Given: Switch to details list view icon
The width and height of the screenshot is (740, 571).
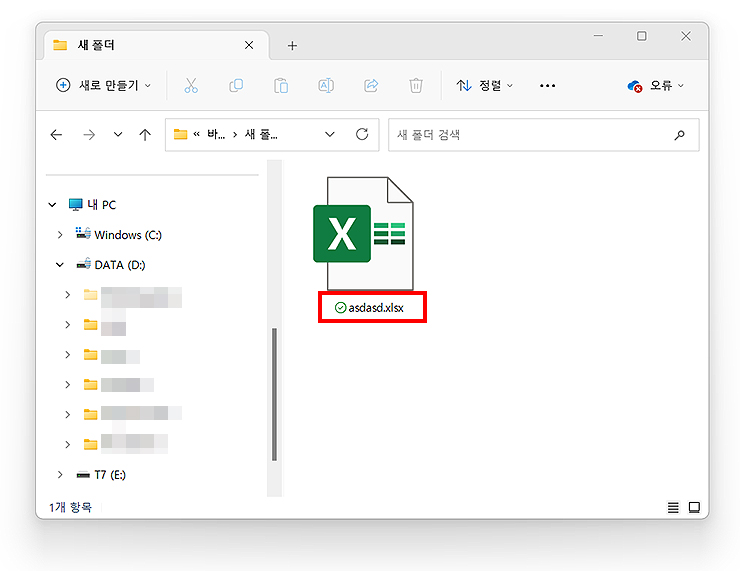Looking at the screenshot, I should pos(673,507).
